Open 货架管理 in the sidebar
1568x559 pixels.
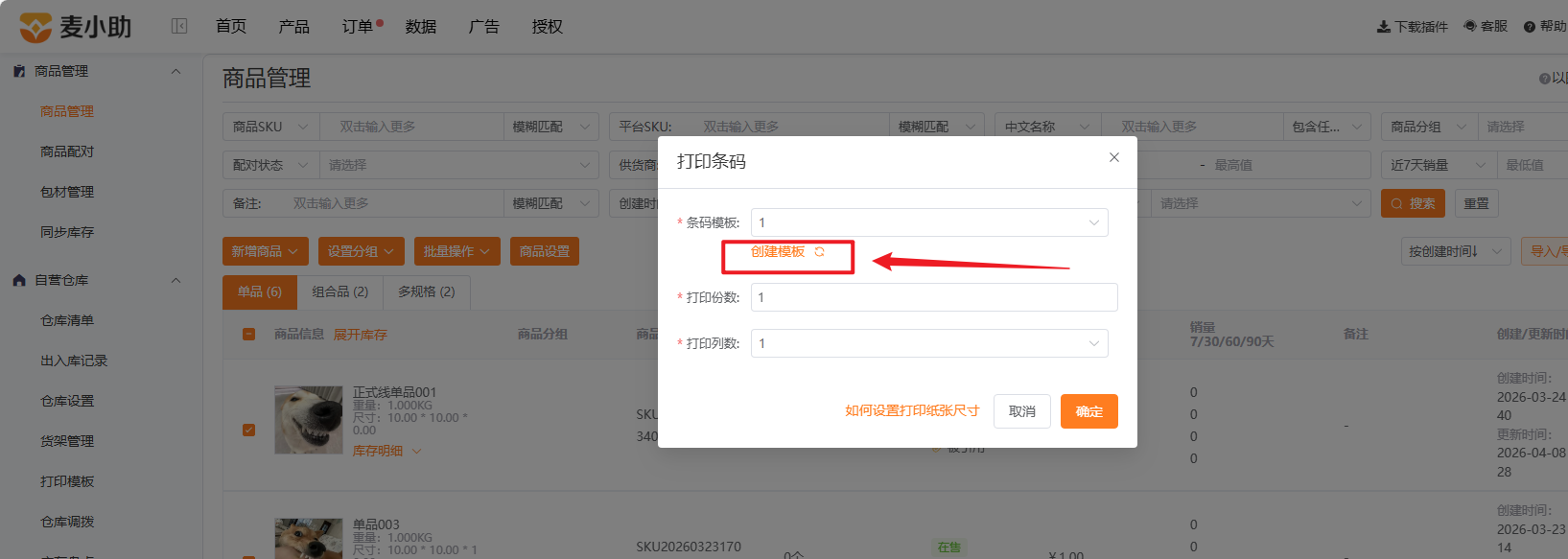[67, 441]
